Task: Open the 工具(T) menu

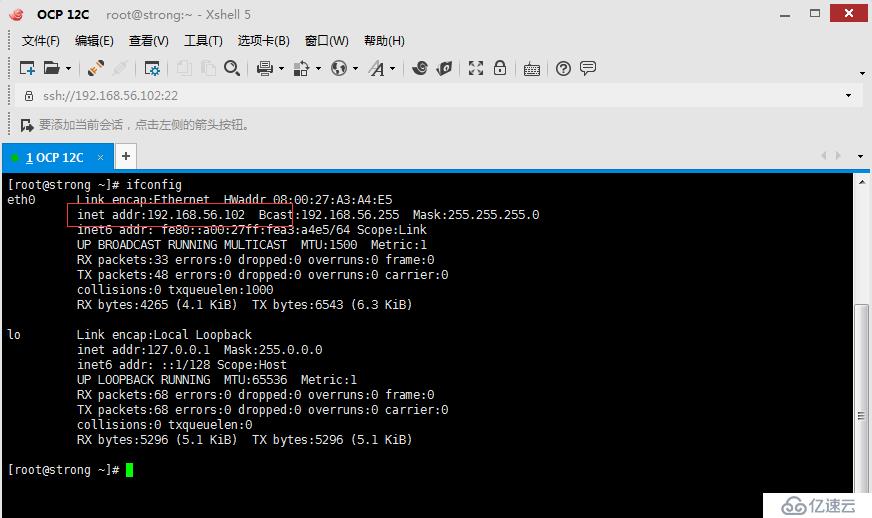Action: (x=203, y=41)
